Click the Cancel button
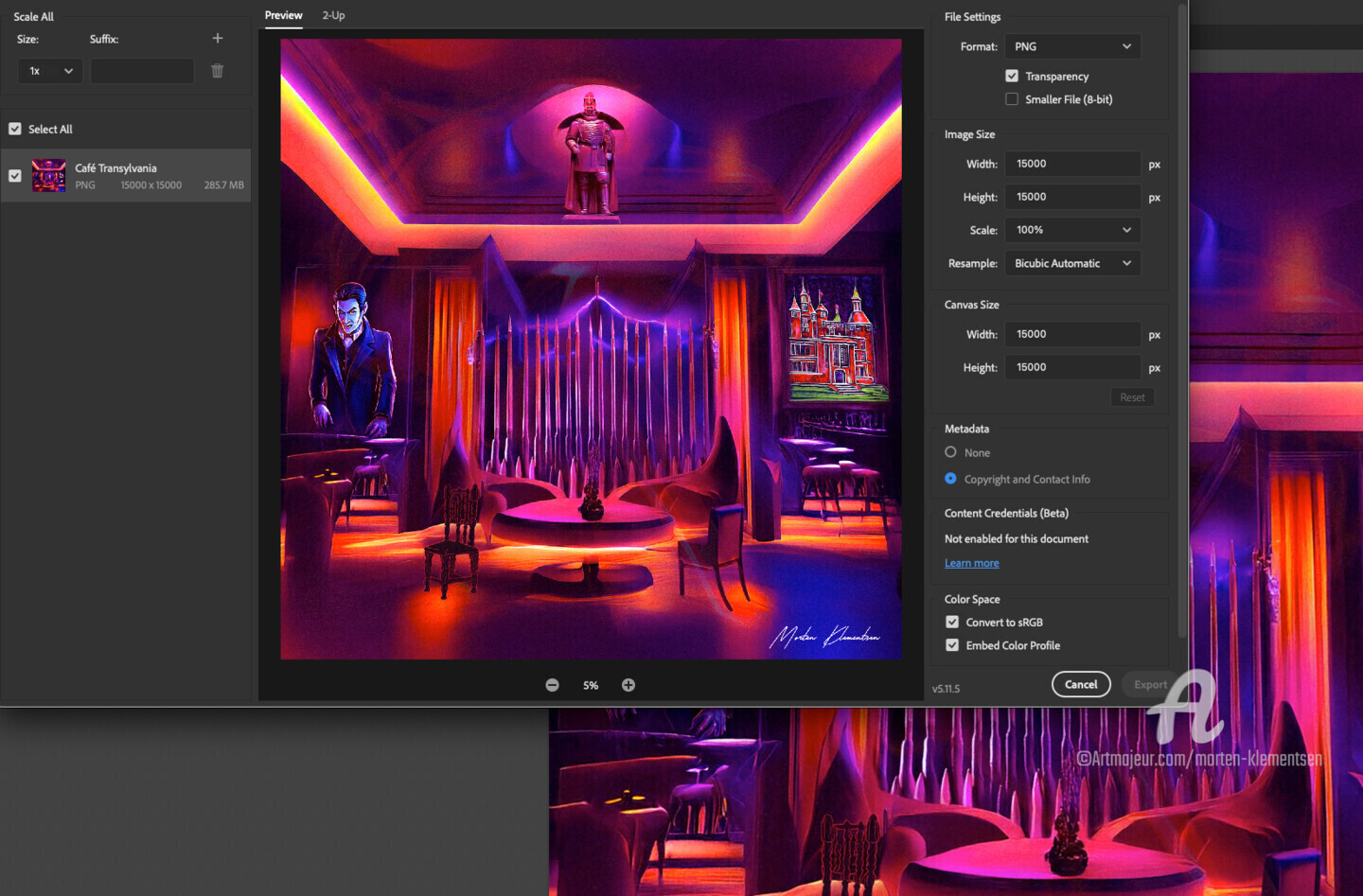1363x896 pixels. click(1080, 685)
